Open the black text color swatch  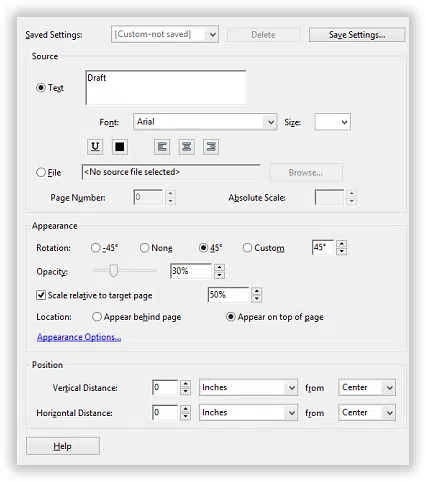(x=120, y=147)
